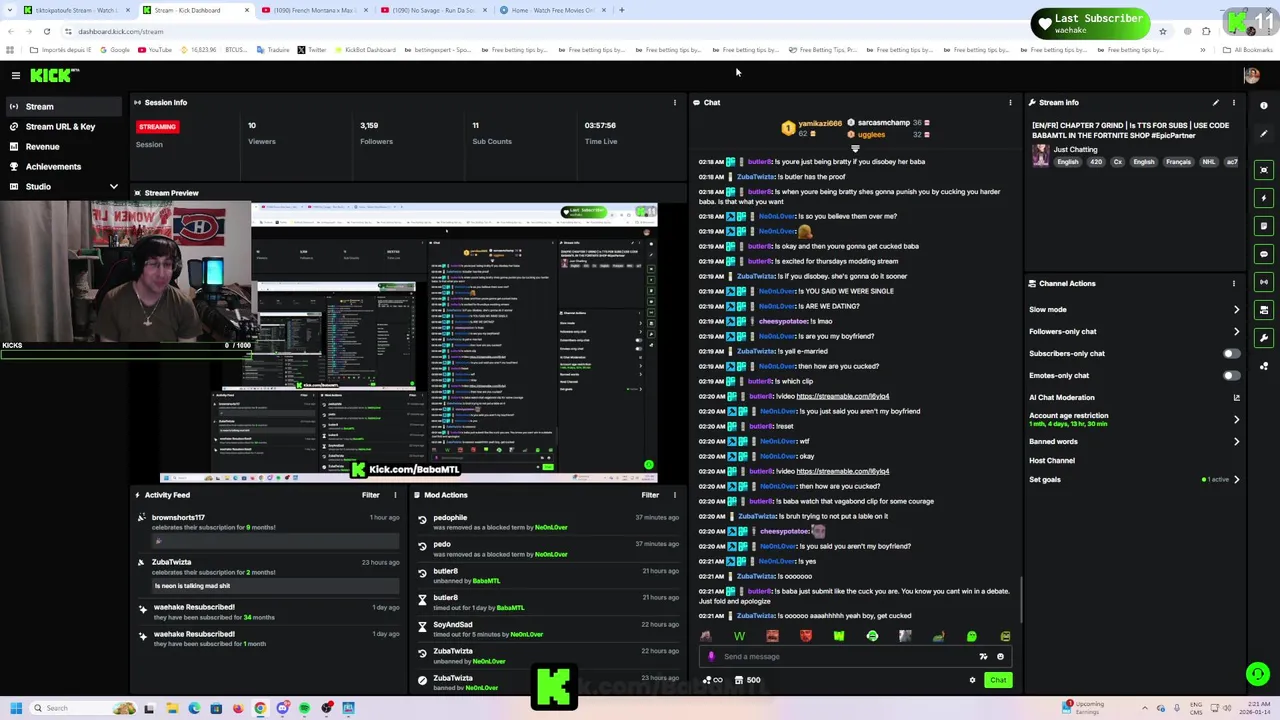Expand the chat leaderboard arrow
Screen dimensions: 1280x720
click(855, 149)
